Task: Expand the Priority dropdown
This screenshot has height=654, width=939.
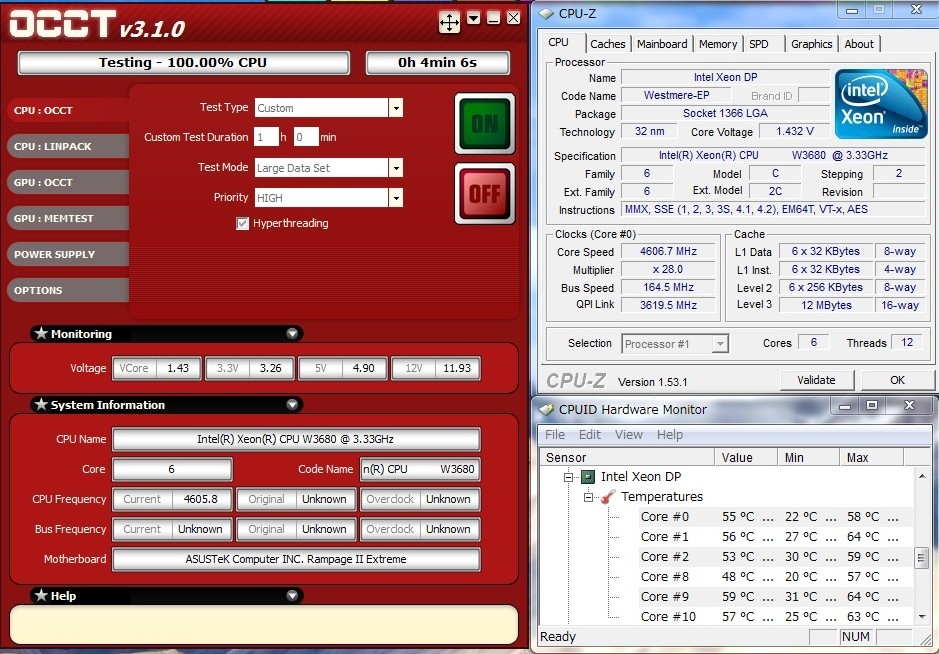Action: coord(396,198)
